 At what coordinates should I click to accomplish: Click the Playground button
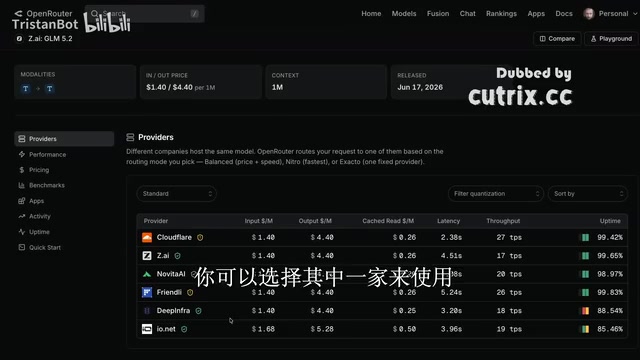[x=611, y=38]
